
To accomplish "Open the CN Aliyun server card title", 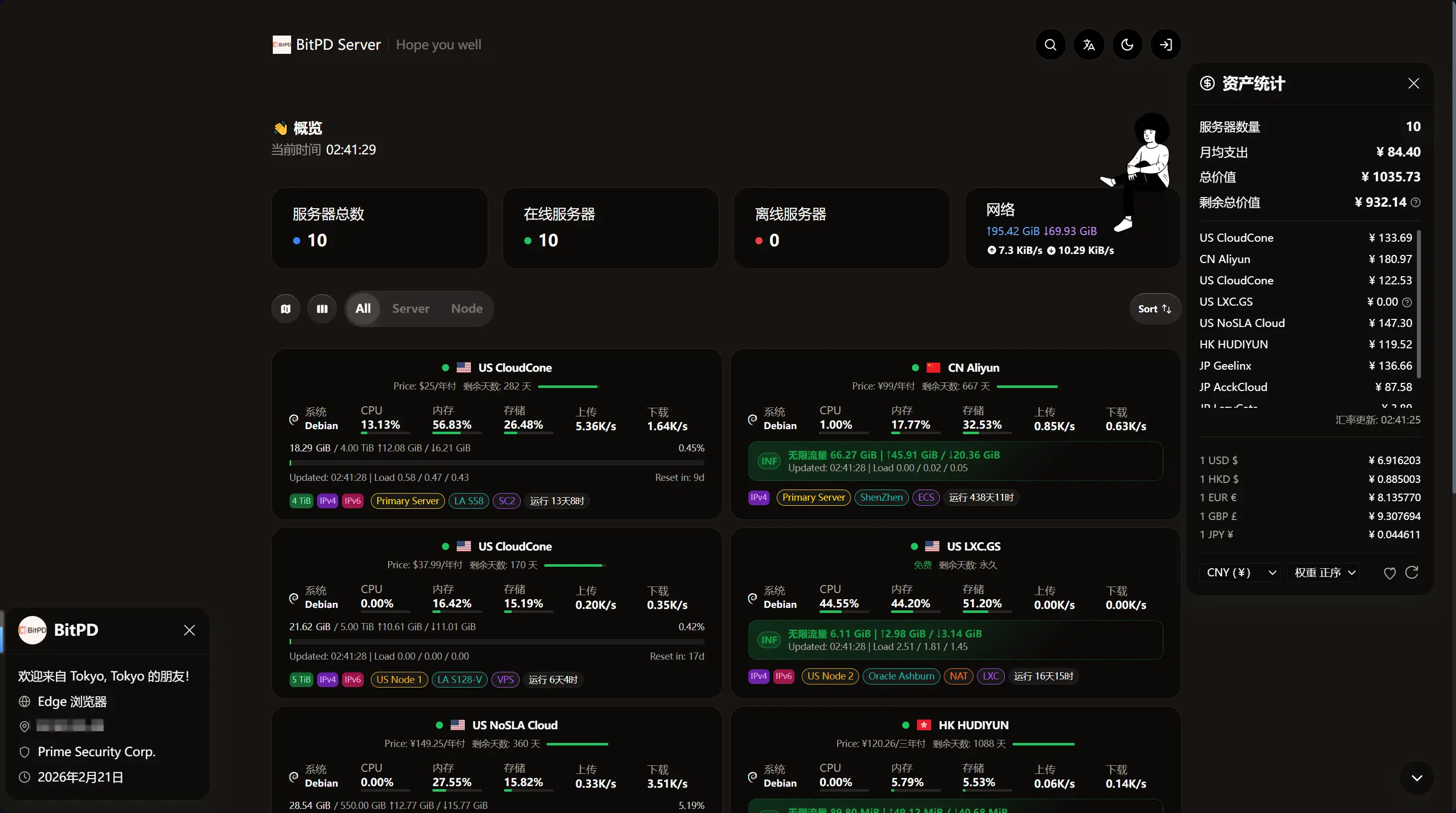I will (x=973, y=368).
